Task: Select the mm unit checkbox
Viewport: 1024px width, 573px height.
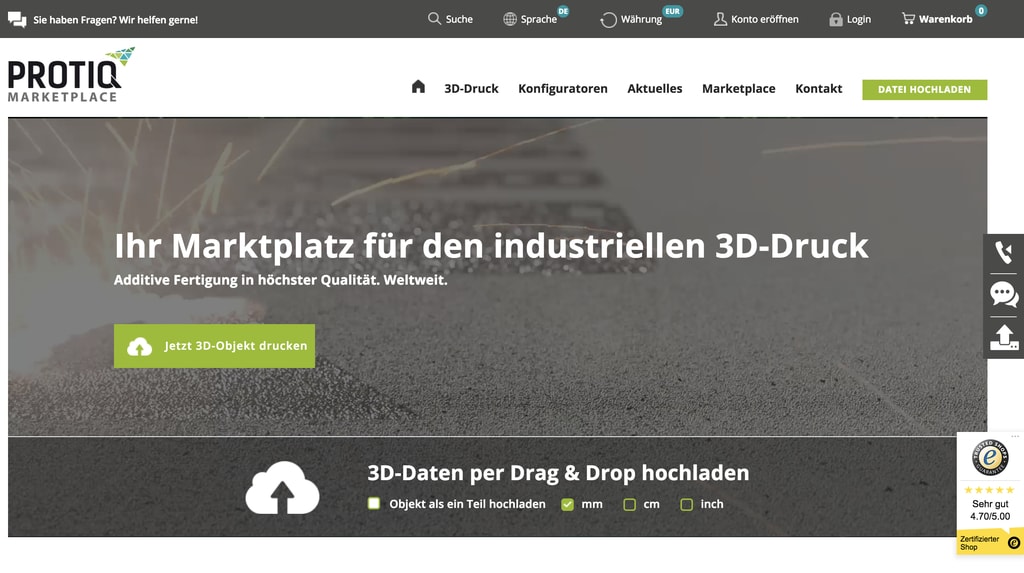Action: pyautogui.click(x=567, y=504)
